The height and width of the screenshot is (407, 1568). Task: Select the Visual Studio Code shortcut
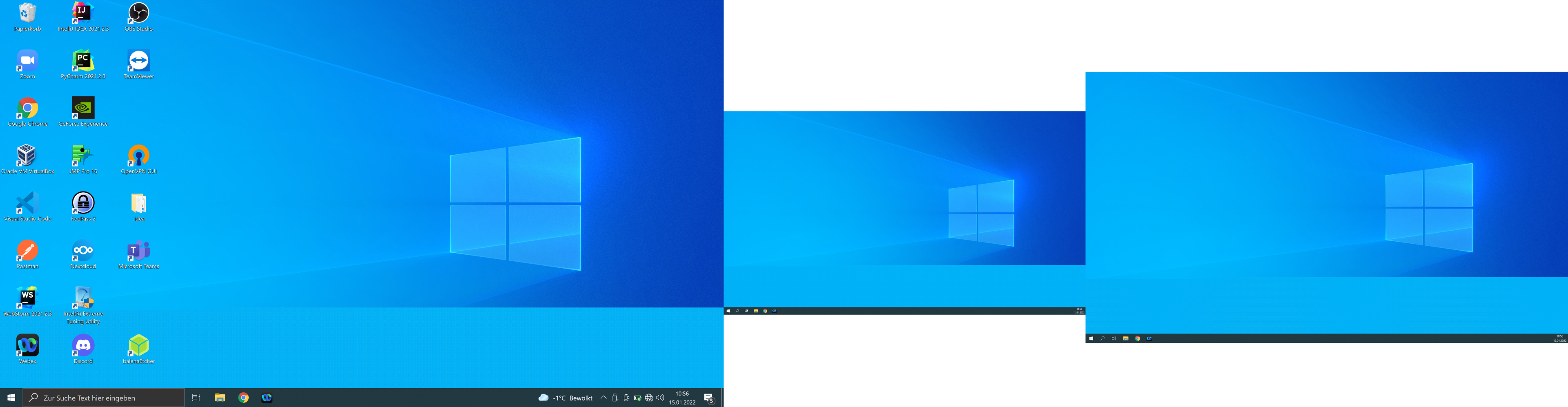[x=27, y=207]
